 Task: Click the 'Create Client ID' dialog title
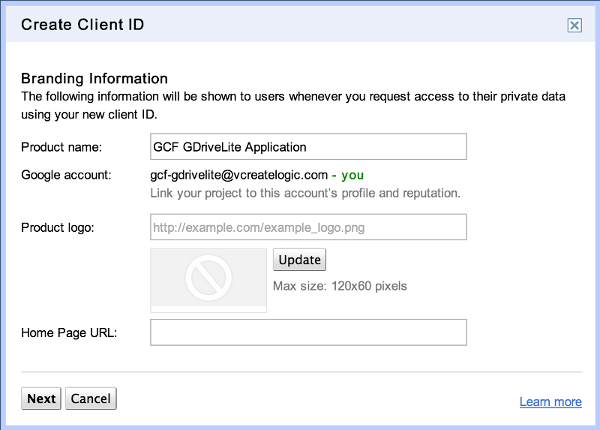83,24
